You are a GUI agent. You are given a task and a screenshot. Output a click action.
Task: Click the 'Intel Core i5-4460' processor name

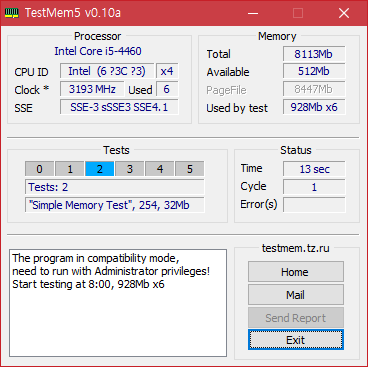[98, 51]
